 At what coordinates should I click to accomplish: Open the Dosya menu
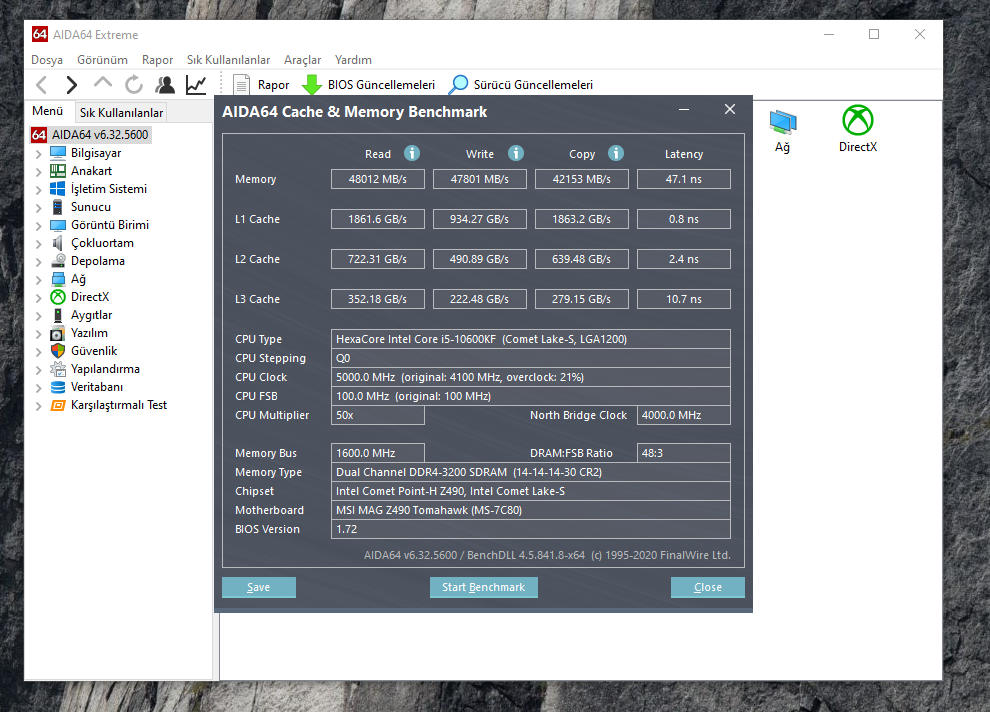(x=47, y=60)
